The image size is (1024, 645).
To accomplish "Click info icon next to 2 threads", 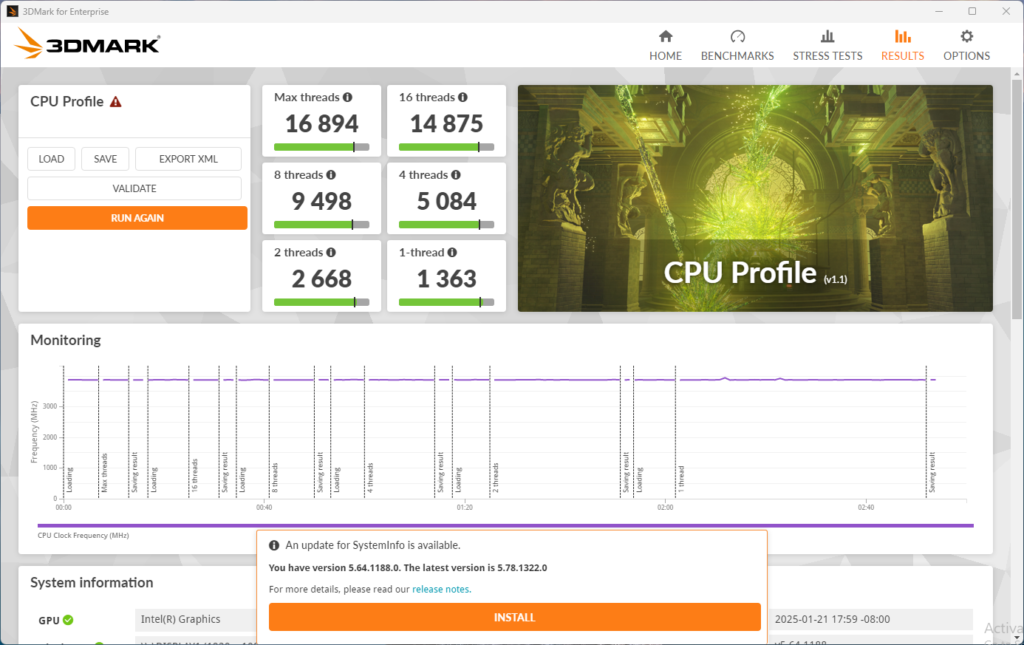I will pos(331,253).
